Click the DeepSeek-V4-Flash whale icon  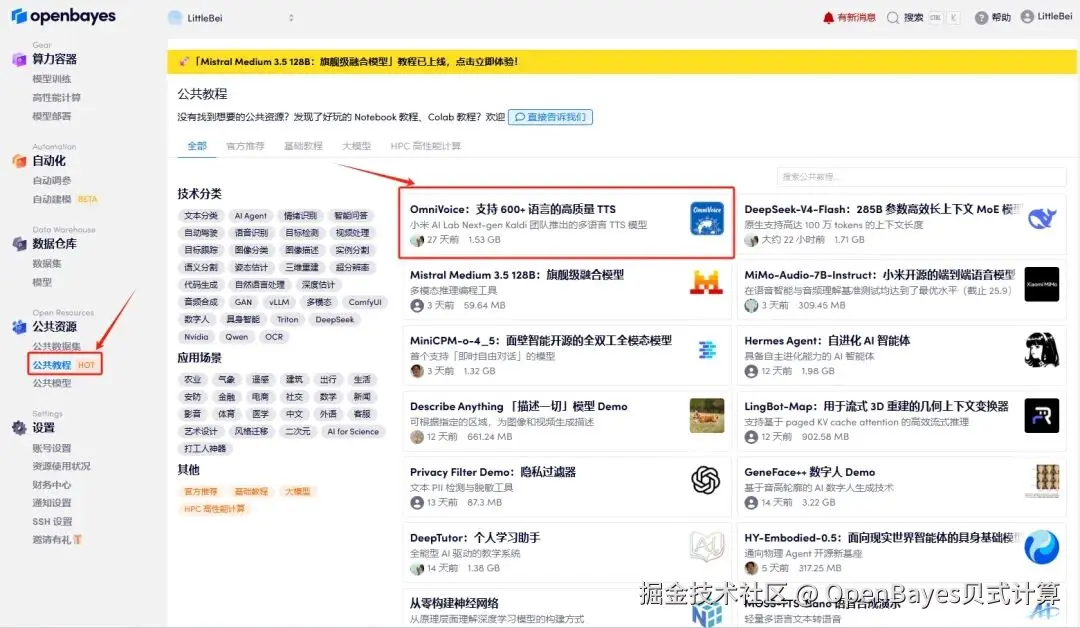coord(1041,218)
